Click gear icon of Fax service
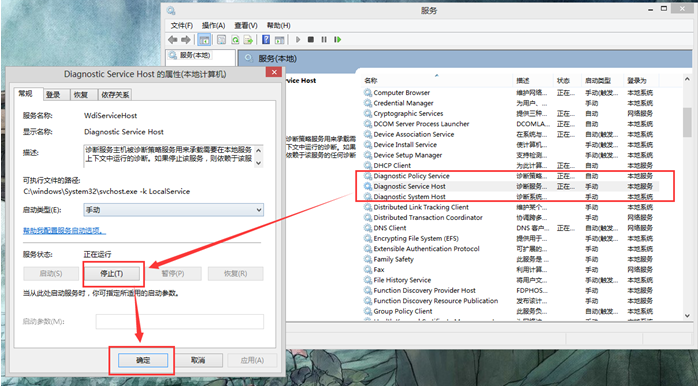The height and width of the screenshot is (386, 698). click(x=368, y=269)
